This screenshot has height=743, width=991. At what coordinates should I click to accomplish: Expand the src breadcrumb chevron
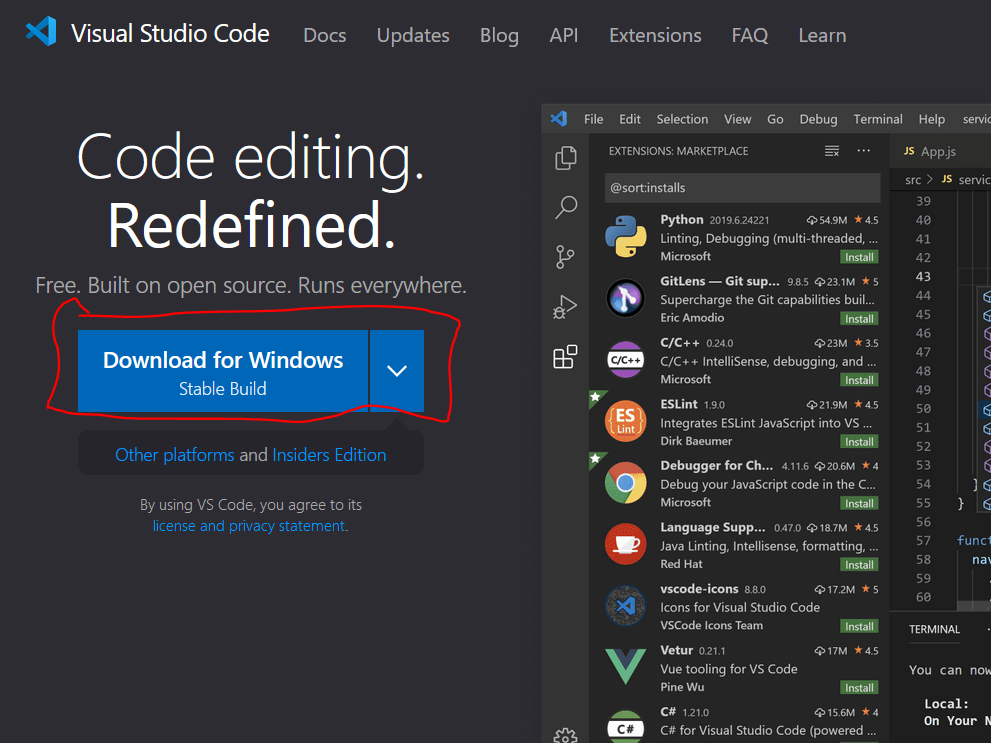tap(932, 179)
